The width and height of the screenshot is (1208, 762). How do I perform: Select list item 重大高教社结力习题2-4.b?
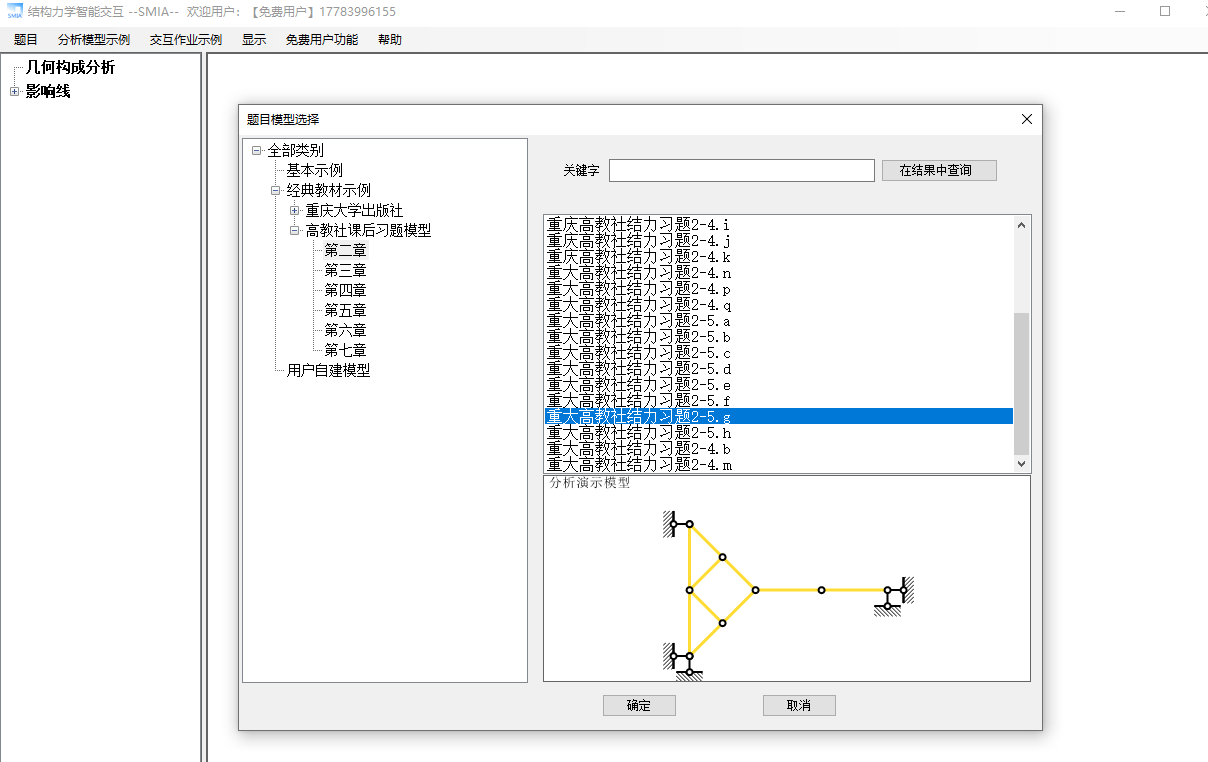click(x=778, y=449)
